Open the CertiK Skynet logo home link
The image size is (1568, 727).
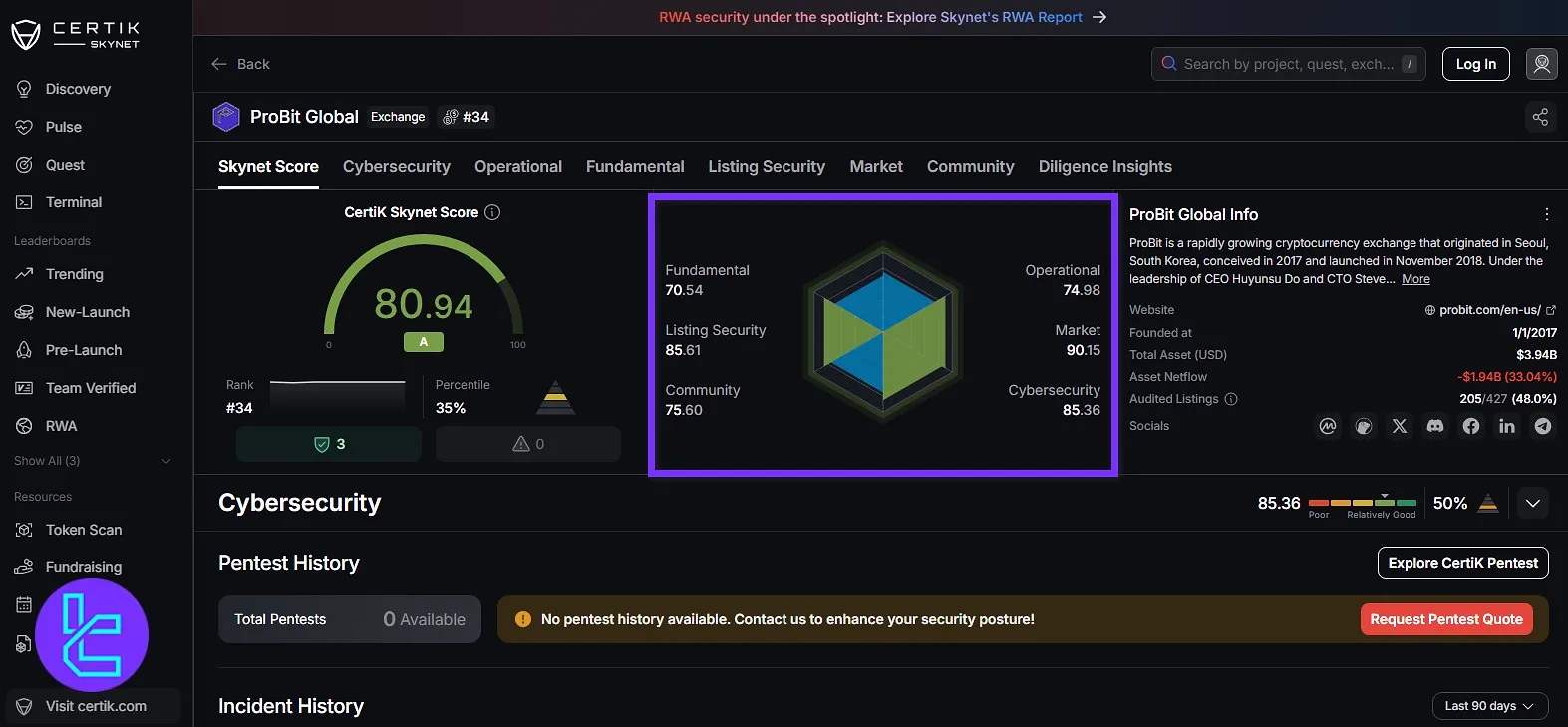click(76, 34)
